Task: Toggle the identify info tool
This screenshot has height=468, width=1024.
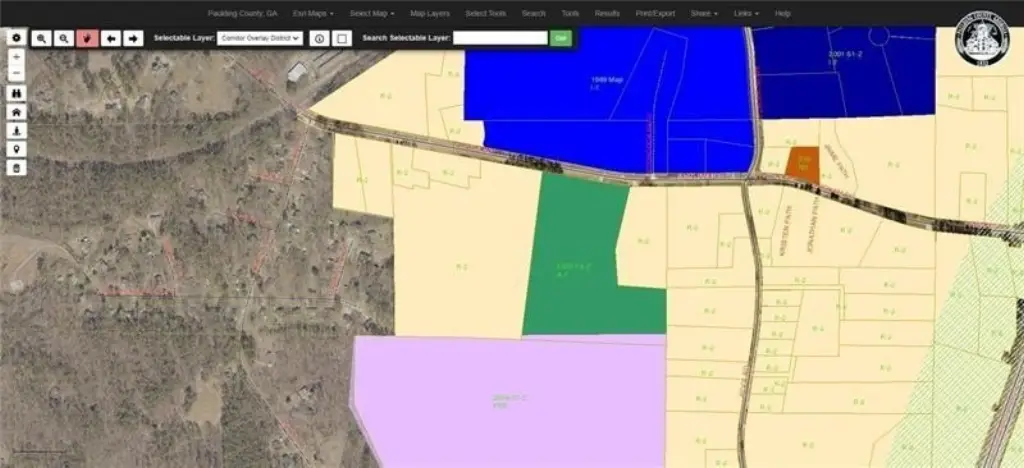Action: [x=319, y=38]
